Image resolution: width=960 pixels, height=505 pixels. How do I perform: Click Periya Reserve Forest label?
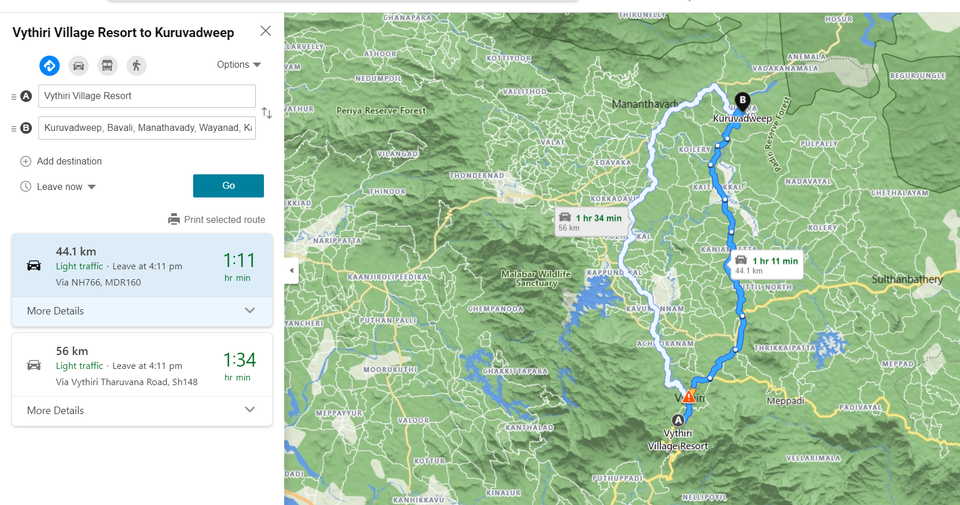point(381,111)
